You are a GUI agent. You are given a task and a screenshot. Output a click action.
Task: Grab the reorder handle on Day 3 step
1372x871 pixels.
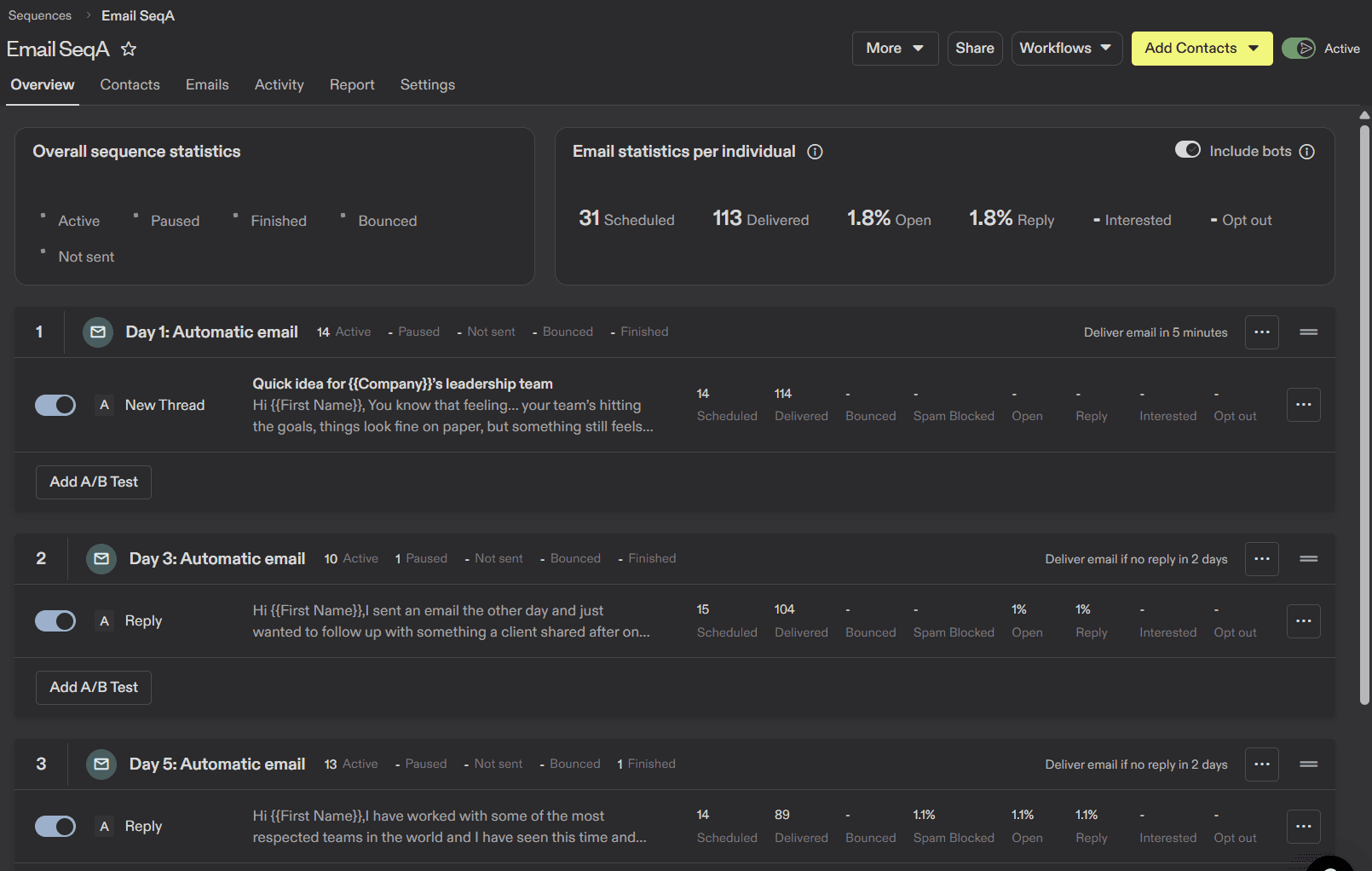(1309, 559)
